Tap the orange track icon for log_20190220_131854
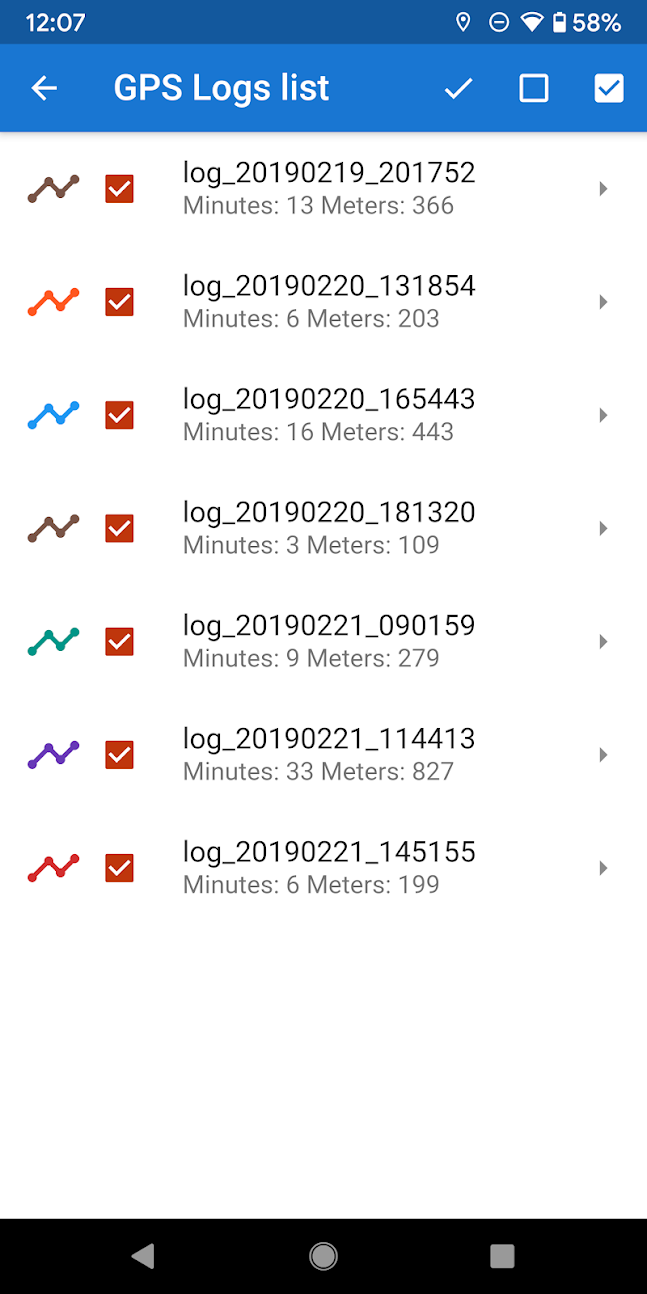 pos(53,302)
